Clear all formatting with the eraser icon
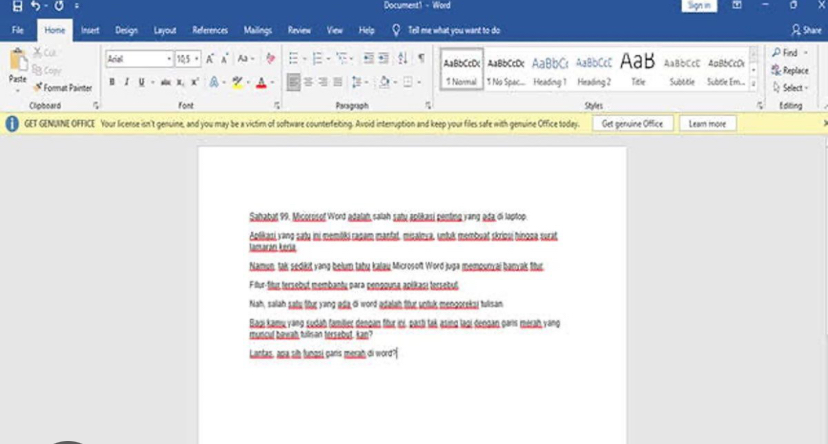This screenshot has width=828, height=444. [270, 59]
